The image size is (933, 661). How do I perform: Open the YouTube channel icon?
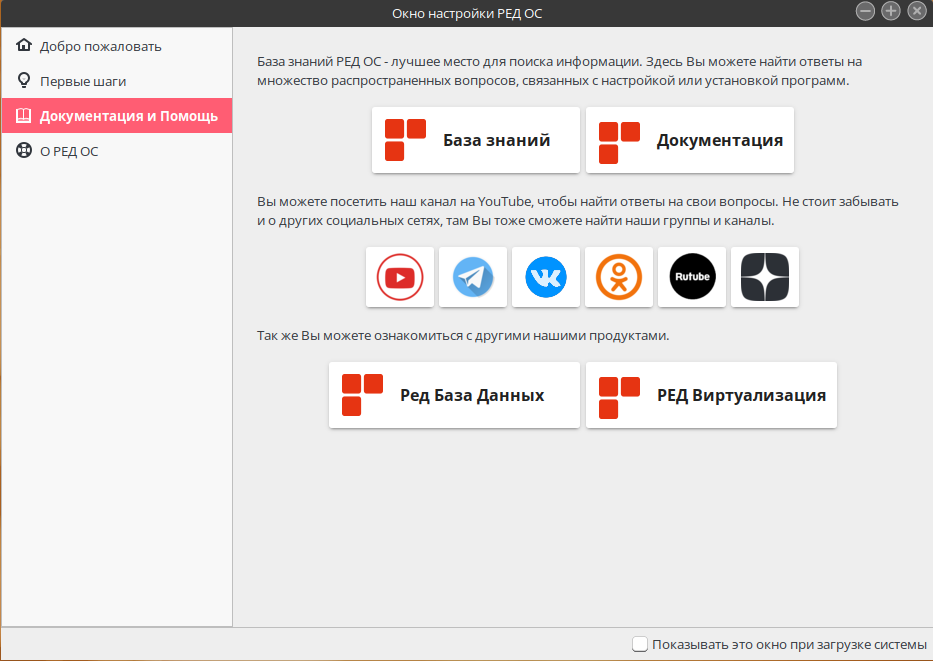[x=400, y=277]
